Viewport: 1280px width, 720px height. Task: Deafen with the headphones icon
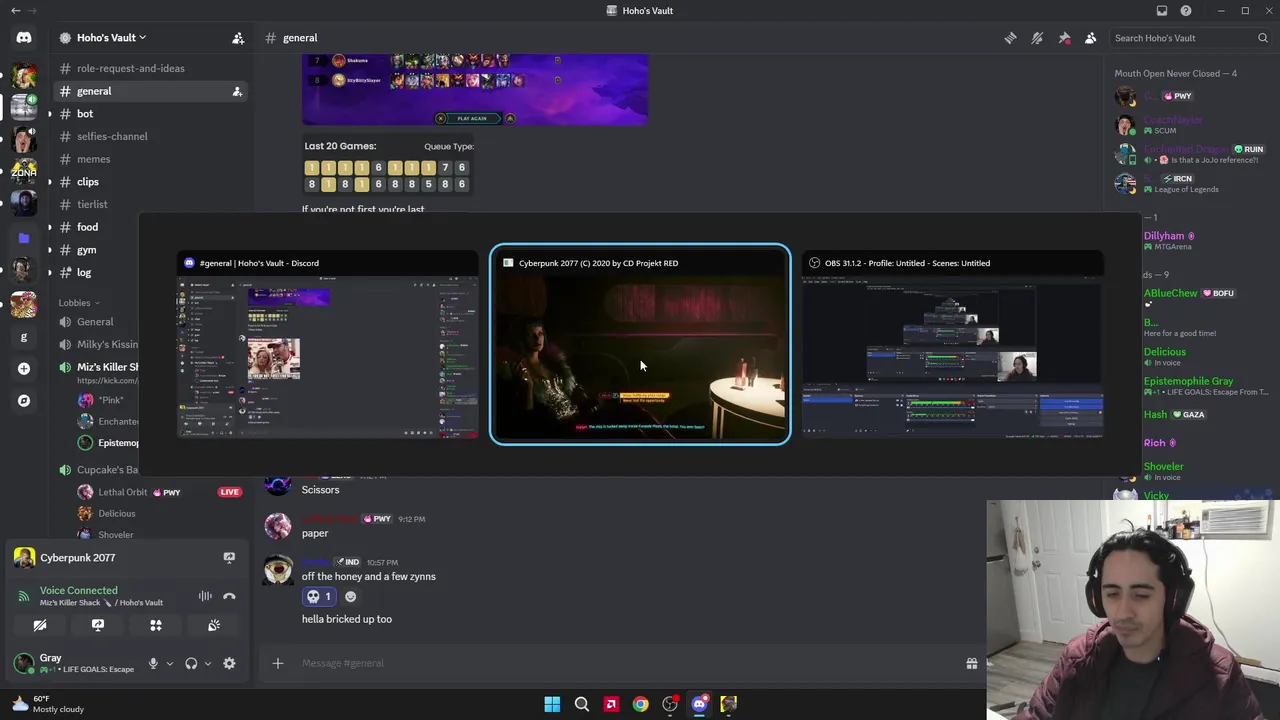pos(191,663)
